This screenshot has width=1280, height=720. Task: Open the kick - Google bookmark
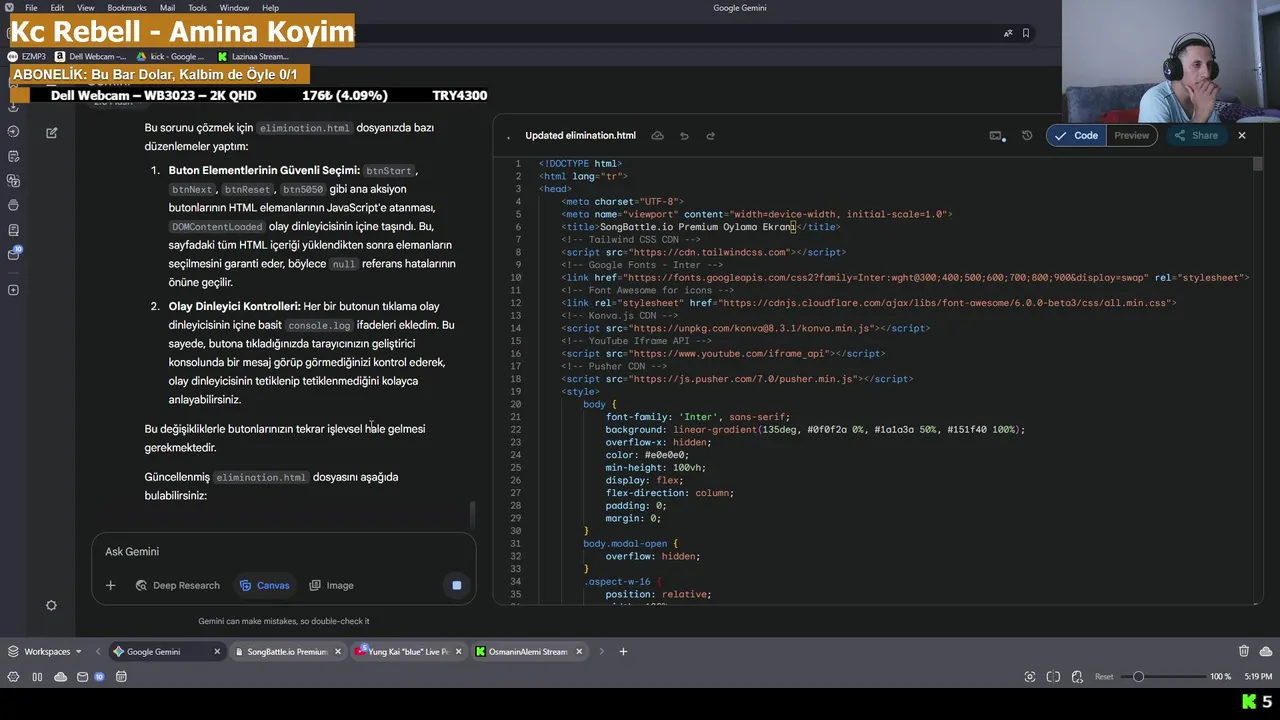(x=170, y=57)
